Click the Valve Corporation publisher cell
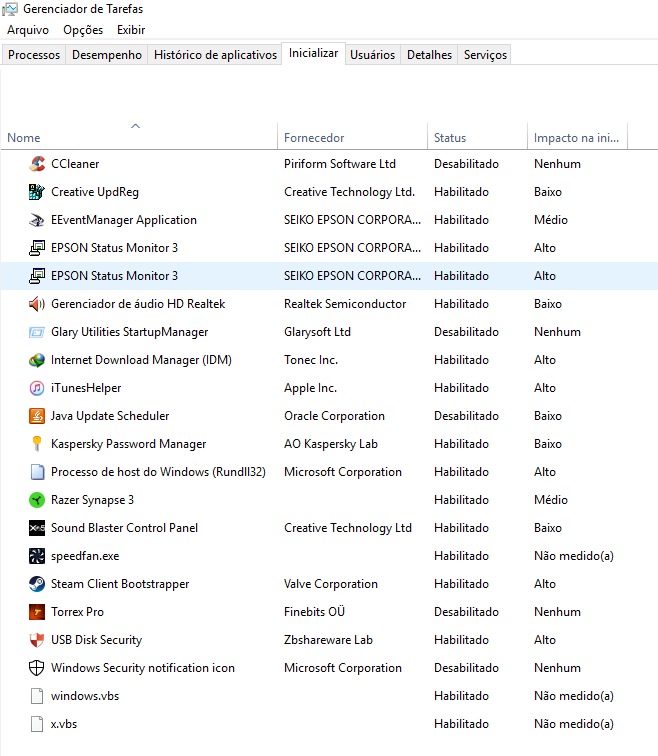Viewport: 658px width, 756px height. 331,583
